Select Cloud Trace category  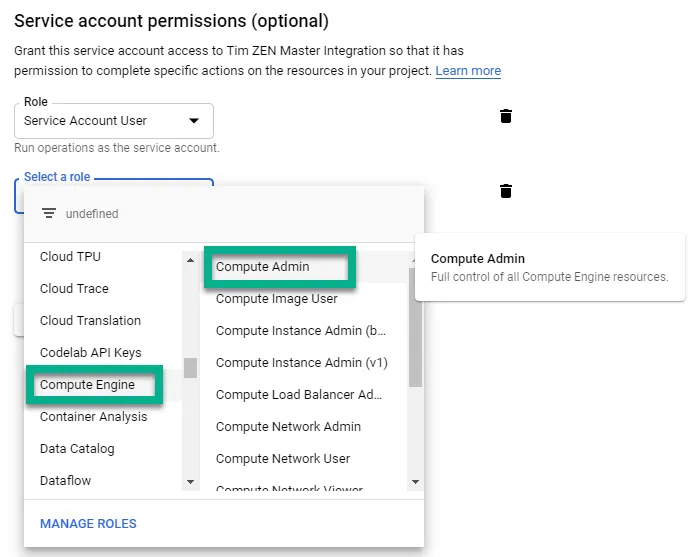pyautogui.click(x=103, y=289)
